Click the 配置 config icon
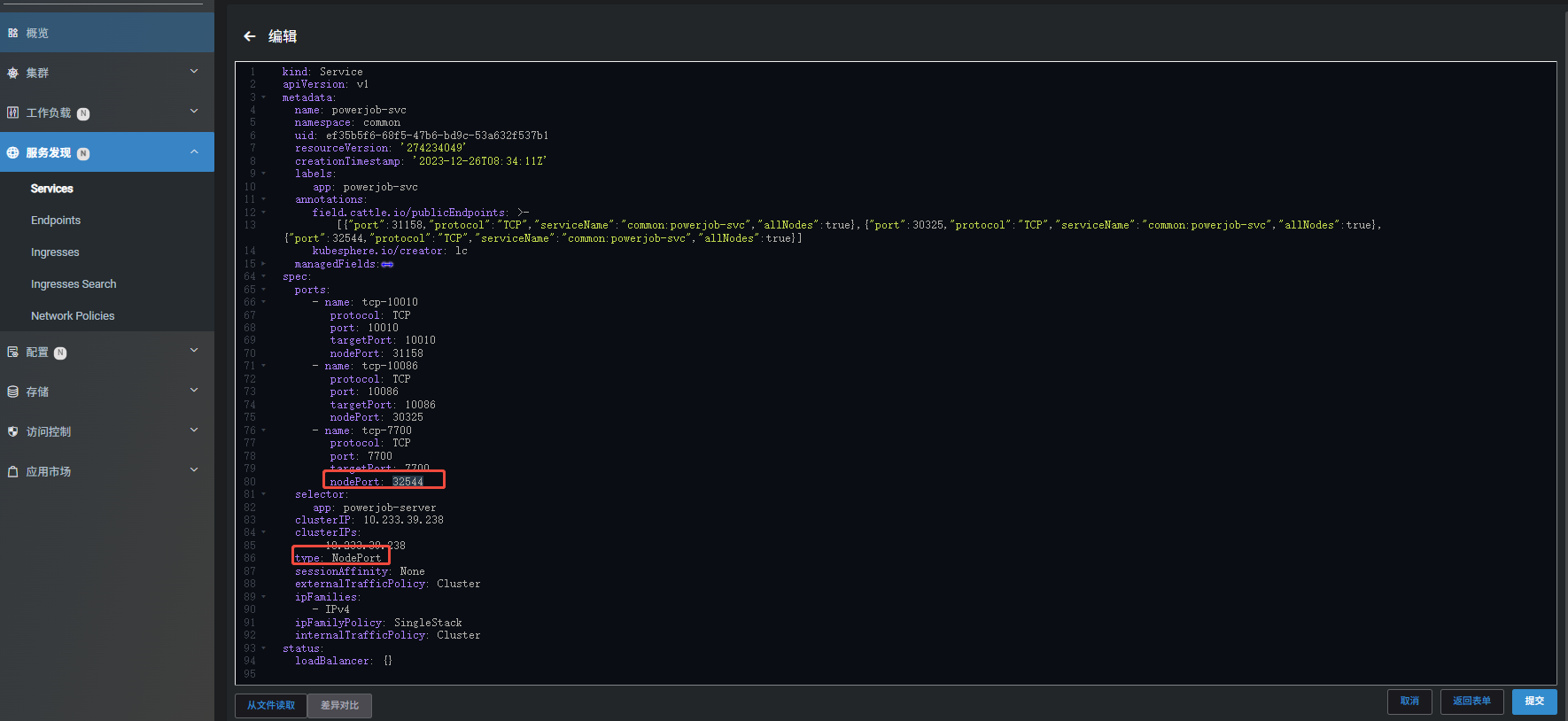 [12, 352]
